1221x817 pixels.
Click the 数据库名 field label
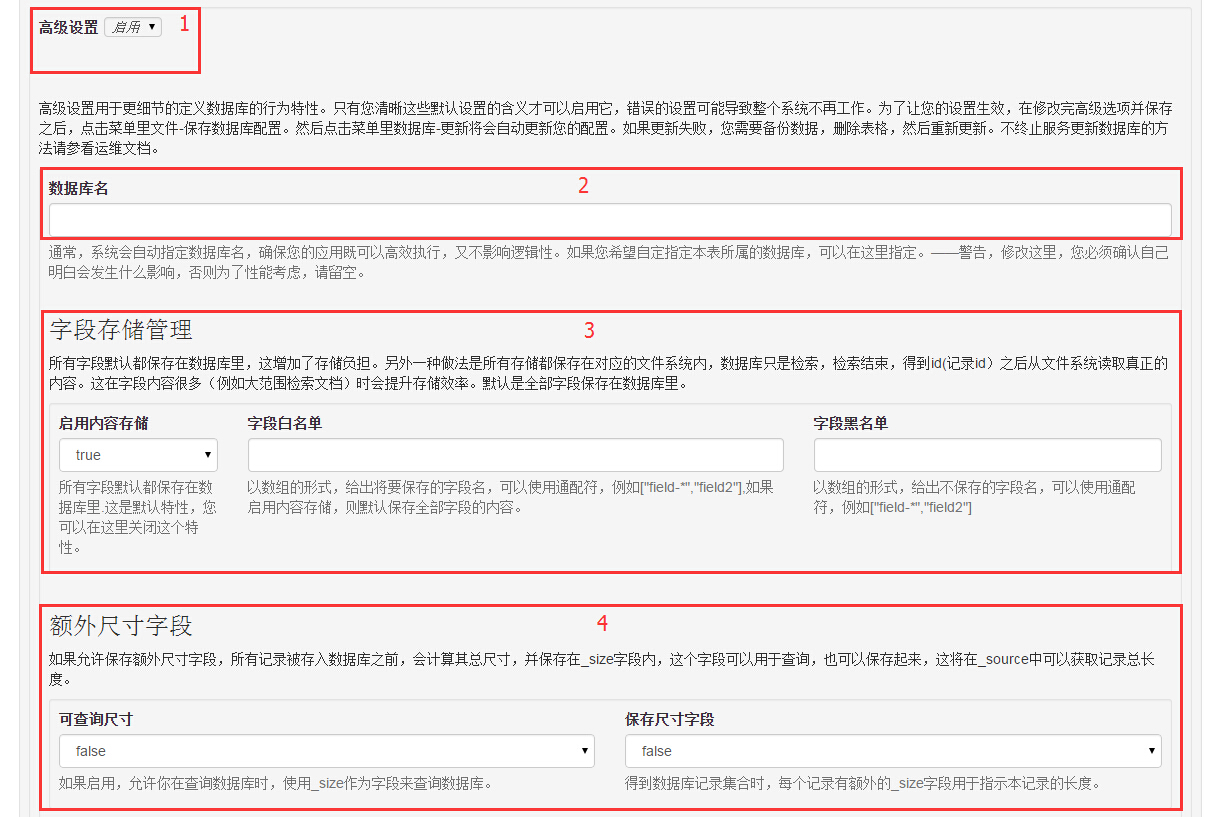pyautogui.click(x=78, y=188)
